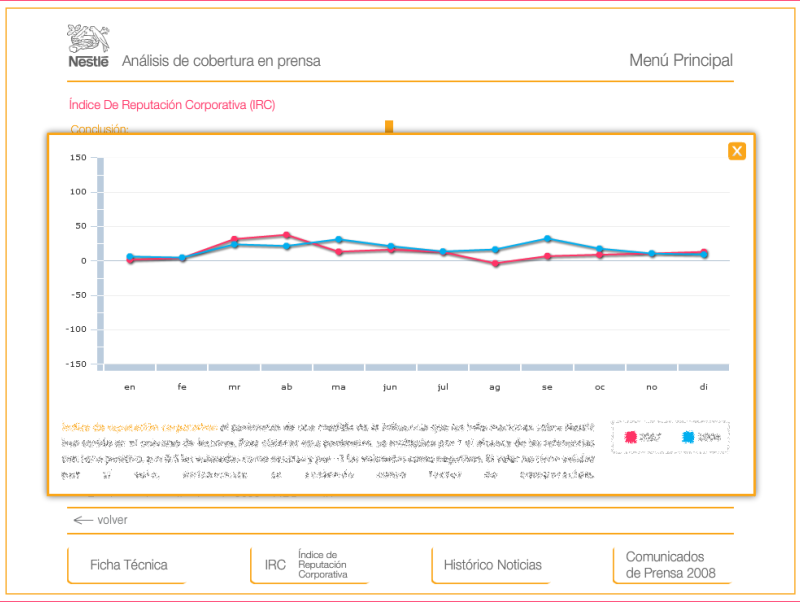Click the 'di' month axis label
The width and height of the screenshot is (800, 602).
tap(704, 387)
